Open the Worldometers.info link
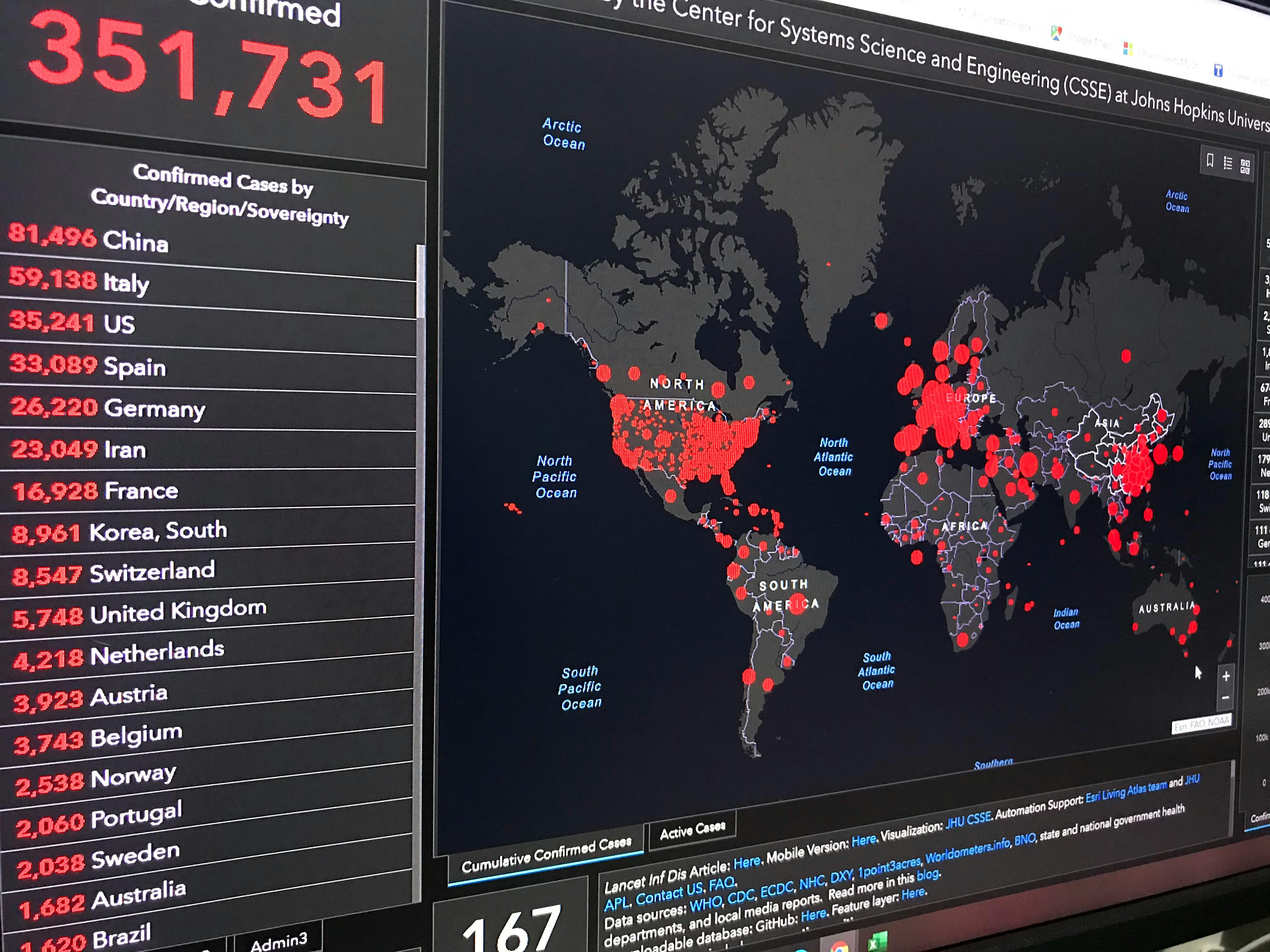 [x=967, y=851]
